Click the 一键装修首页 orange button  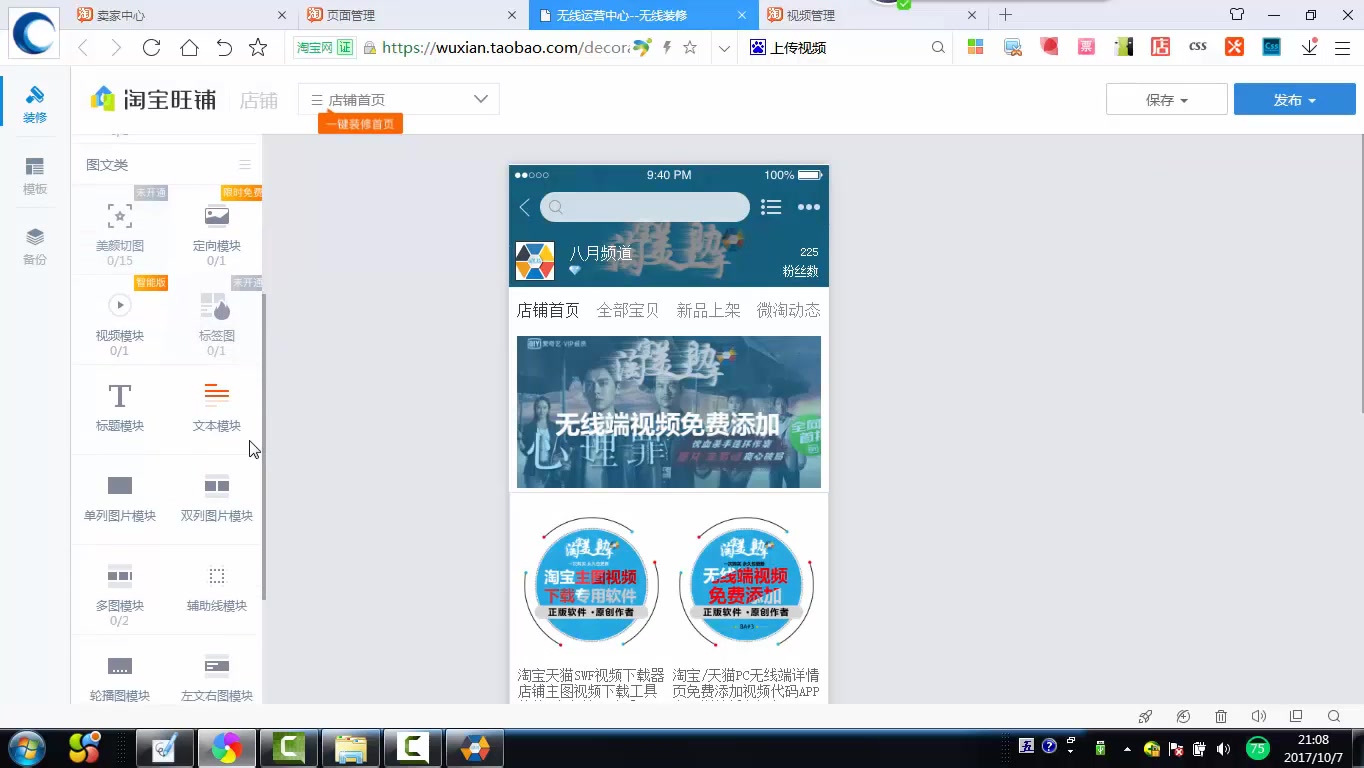tap(360, 124)
